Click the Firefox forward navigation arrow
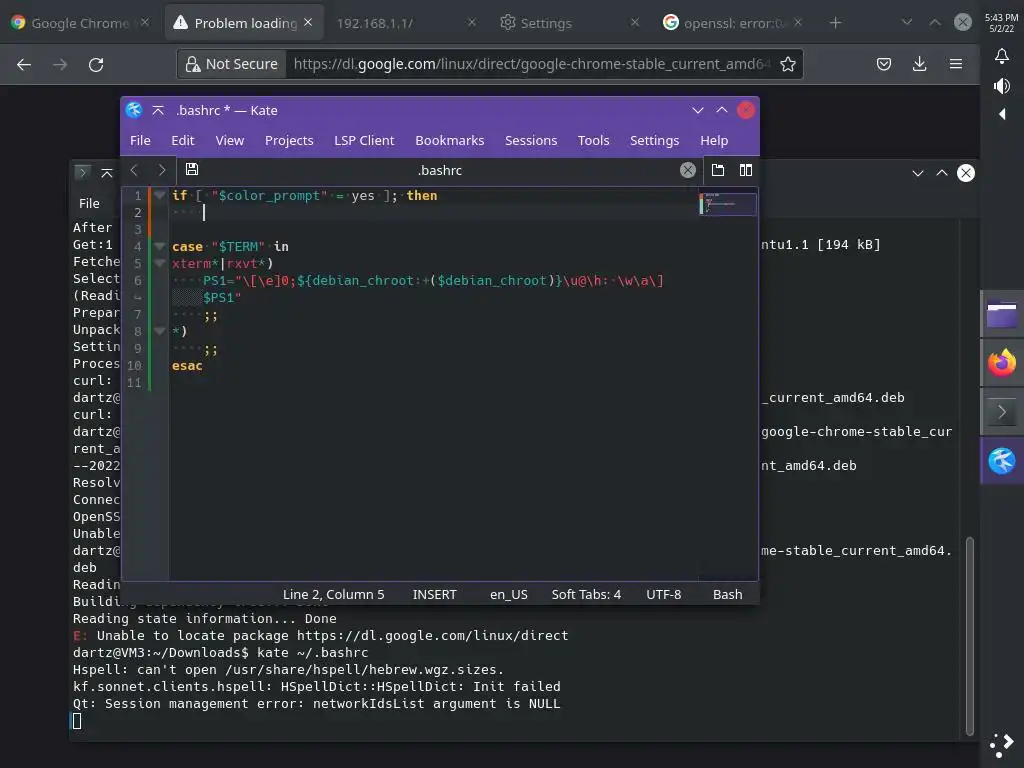Screen dimensions: 1024x768 click(x=60, y=64)
